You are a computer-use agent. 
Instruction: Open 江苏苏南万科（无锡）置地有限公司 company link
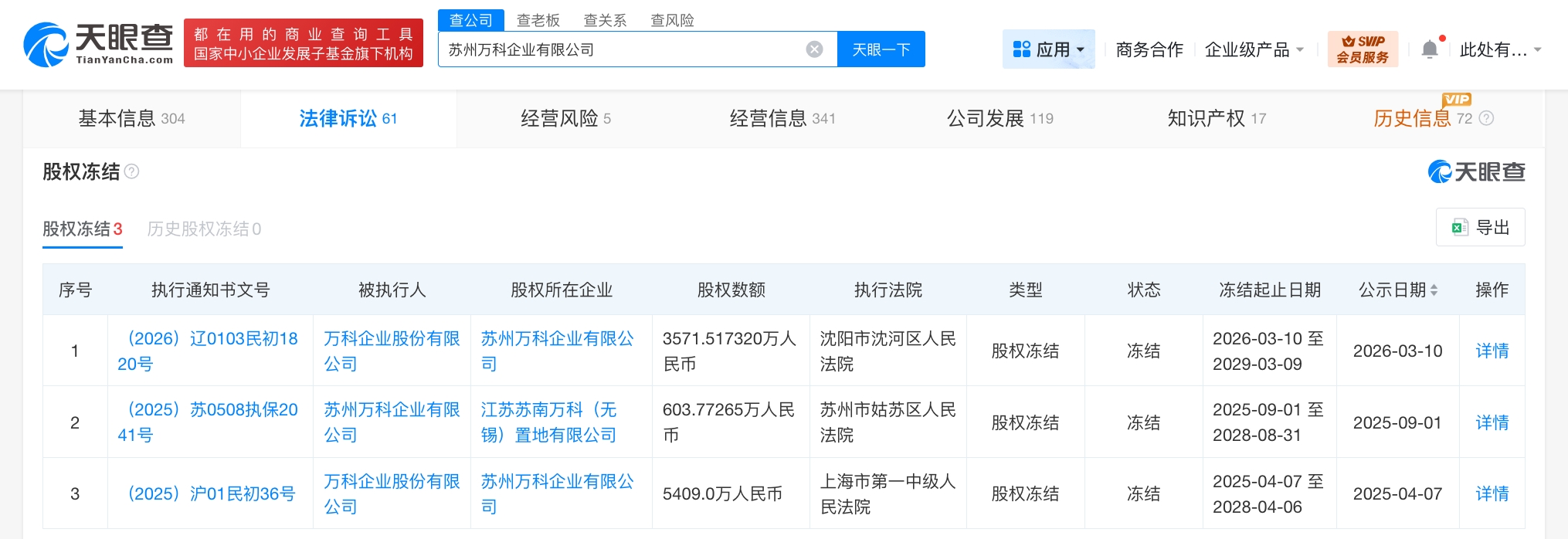point(548,422)
